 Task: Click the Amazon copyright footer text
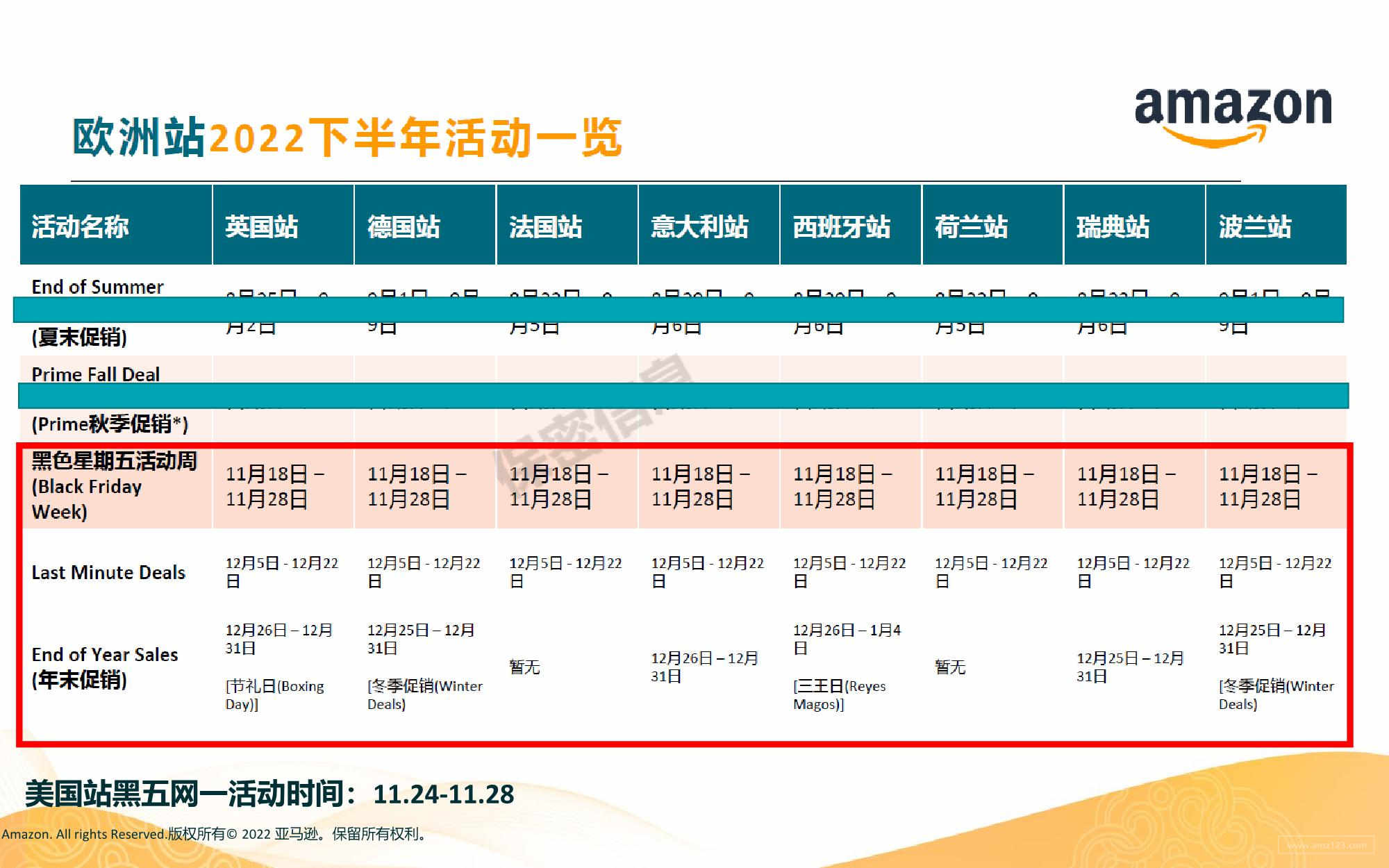click(214, 834)
